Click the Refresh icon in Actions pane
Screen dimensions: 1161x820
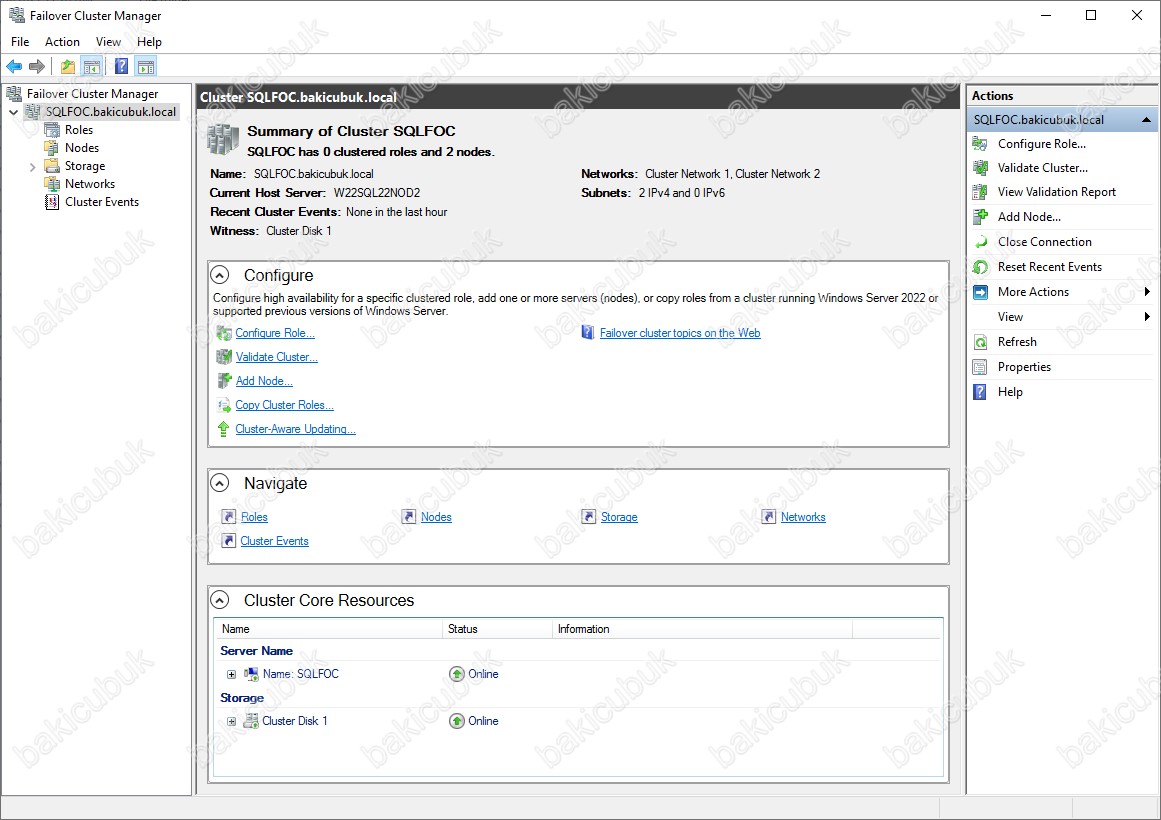coord(980,341)
